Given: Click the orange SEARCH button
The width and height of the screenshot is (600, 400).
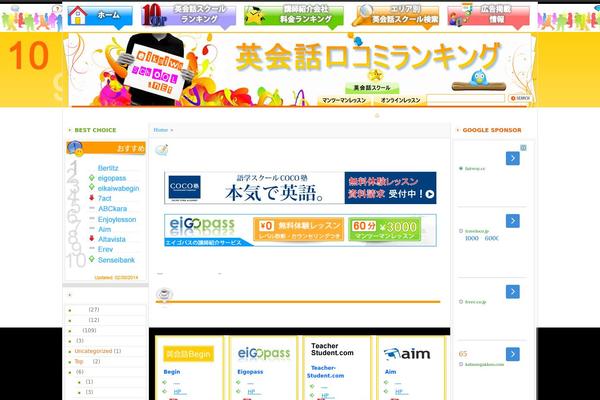Looking at the screenshot, I should click(520, 98).
